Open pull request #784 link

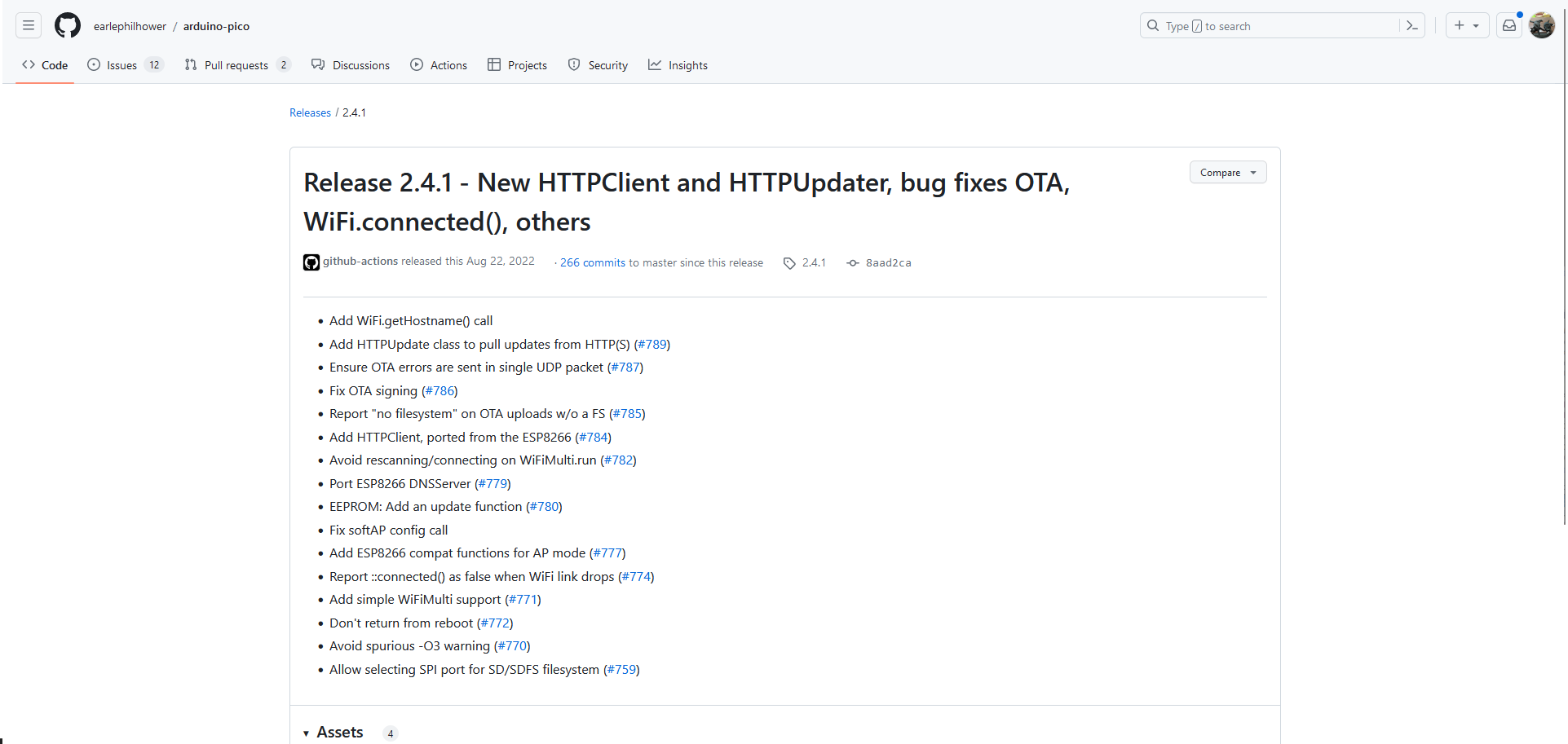click(593, 437)
